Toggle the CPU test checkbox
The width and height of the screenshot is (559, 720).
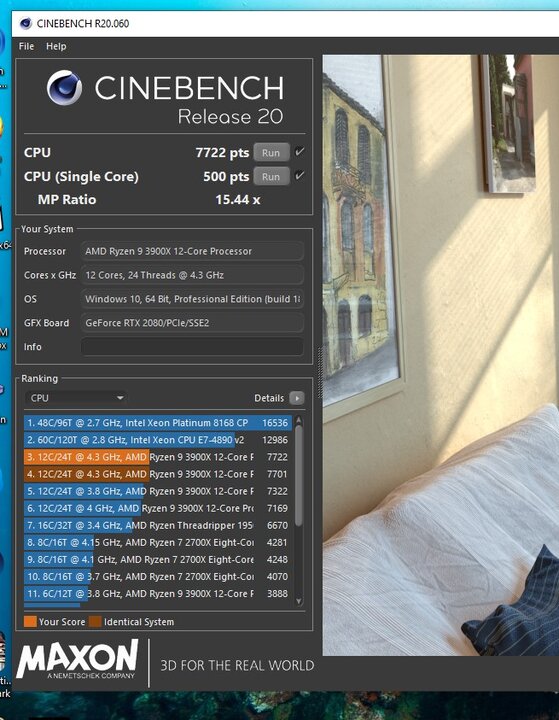point(299,152)
